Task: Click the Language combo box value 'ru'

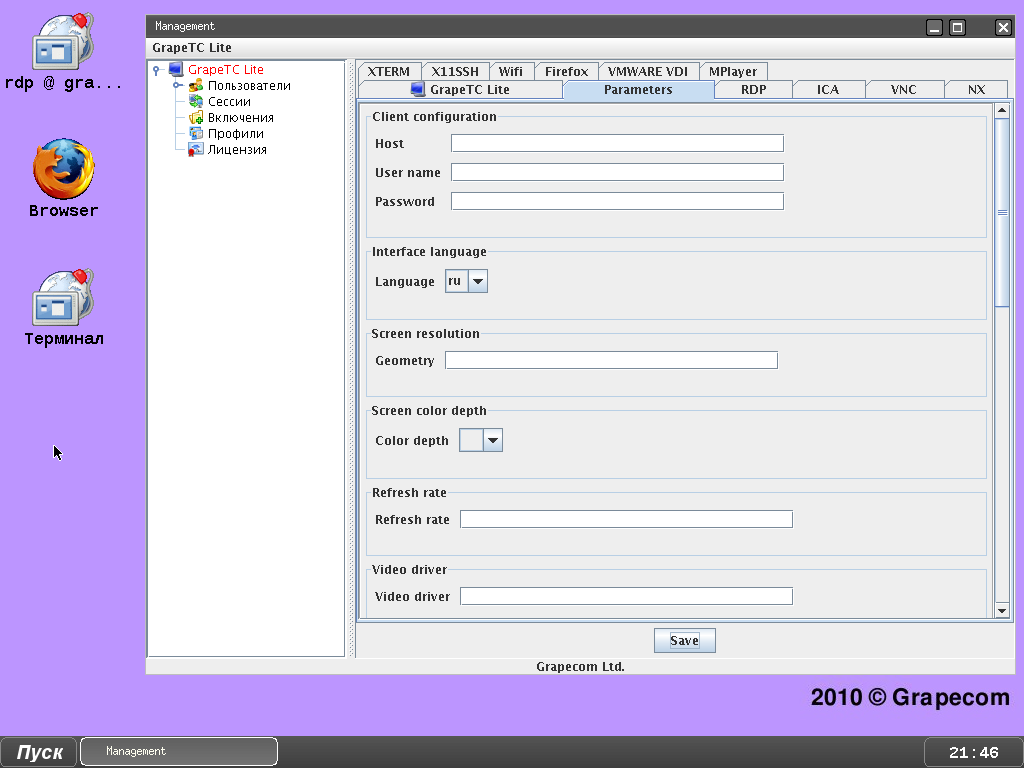Action: coord(456,281)
